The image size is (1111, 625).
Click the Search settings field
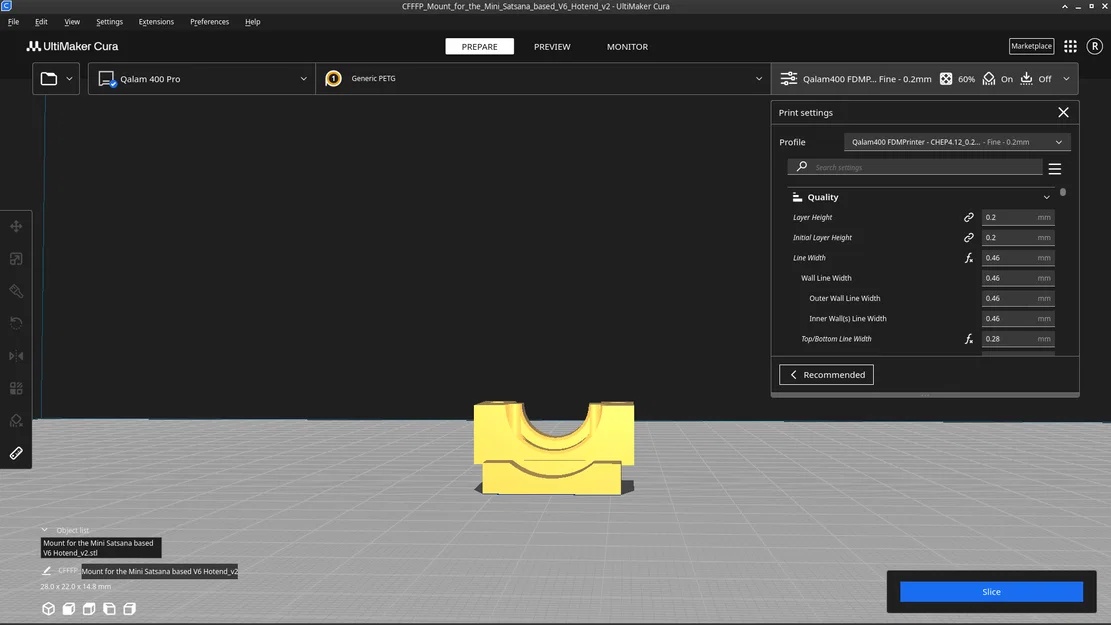(915, 167)
